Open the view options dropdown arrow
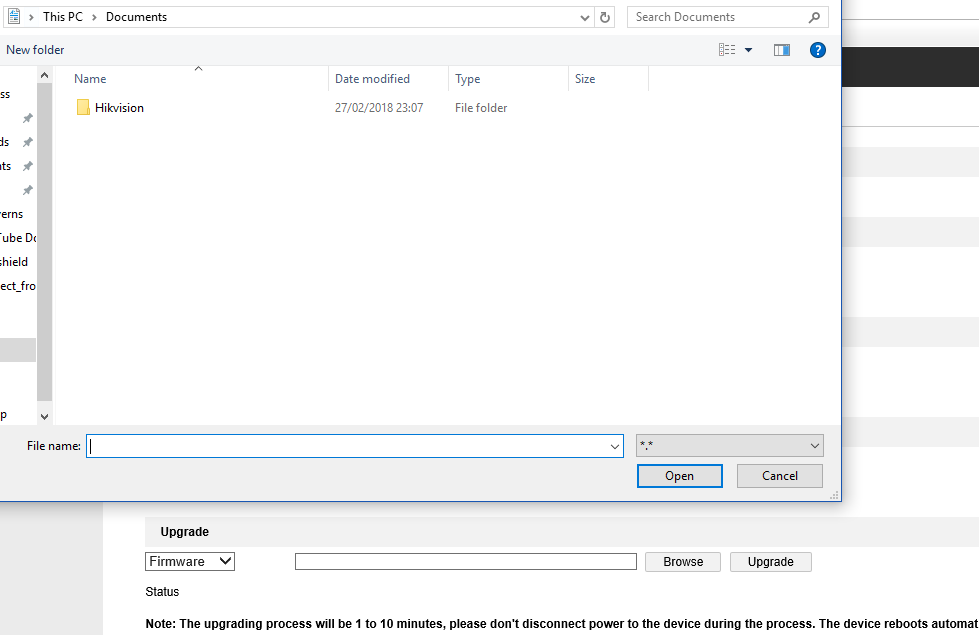The image size is (979, 635). [x=748, y=50]
